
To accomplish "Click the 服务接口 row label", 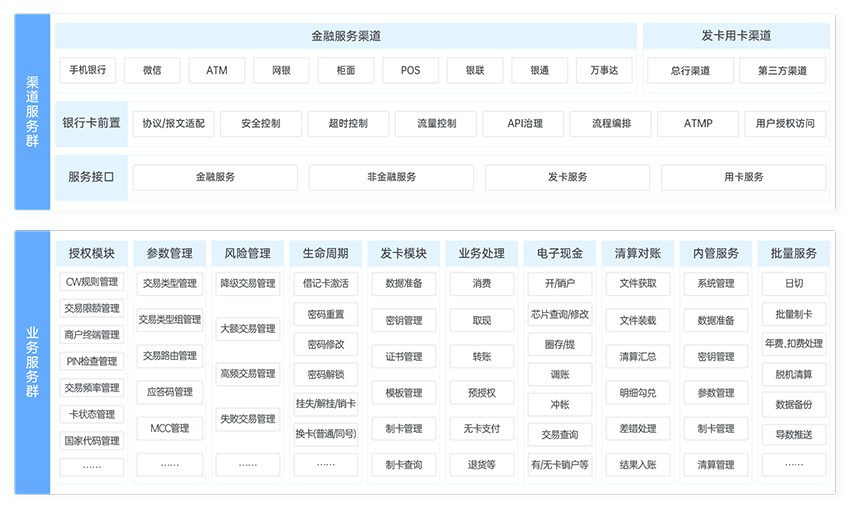I will click(x=91, y=177).
